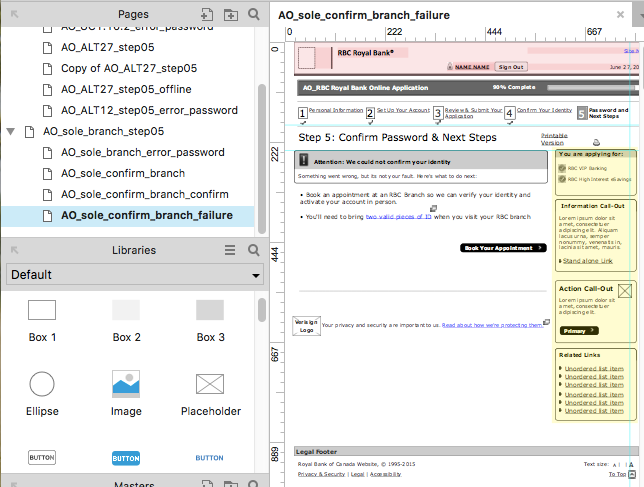Open page AO_ALT12_step05_error_password
The height and width of the screenshot is (487, 644).
149,110
